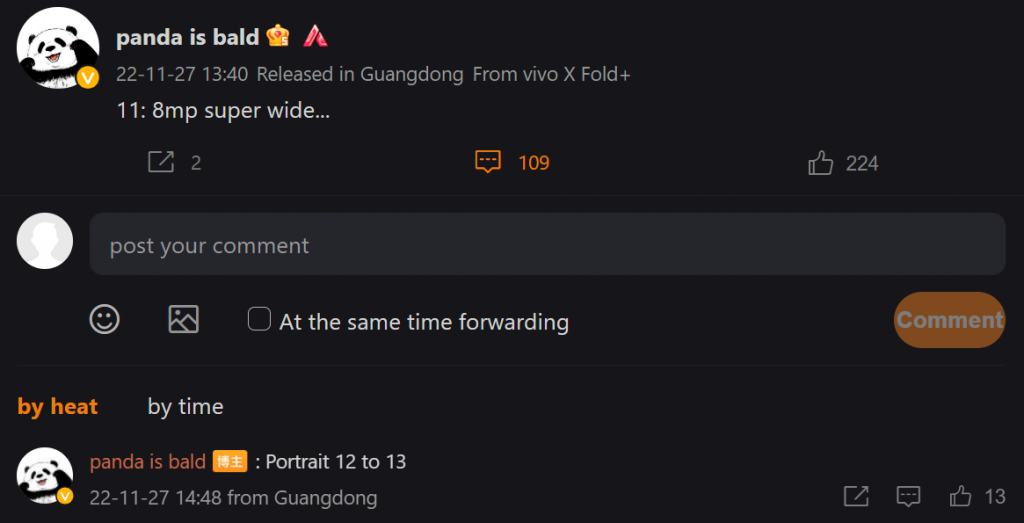Open "panda is bald" profile from post header

(x=188, y=39)
